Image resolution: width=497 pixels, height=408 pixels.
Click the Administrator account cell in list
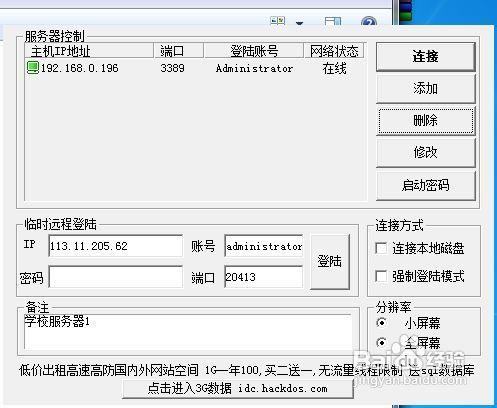tap(254, 68)
